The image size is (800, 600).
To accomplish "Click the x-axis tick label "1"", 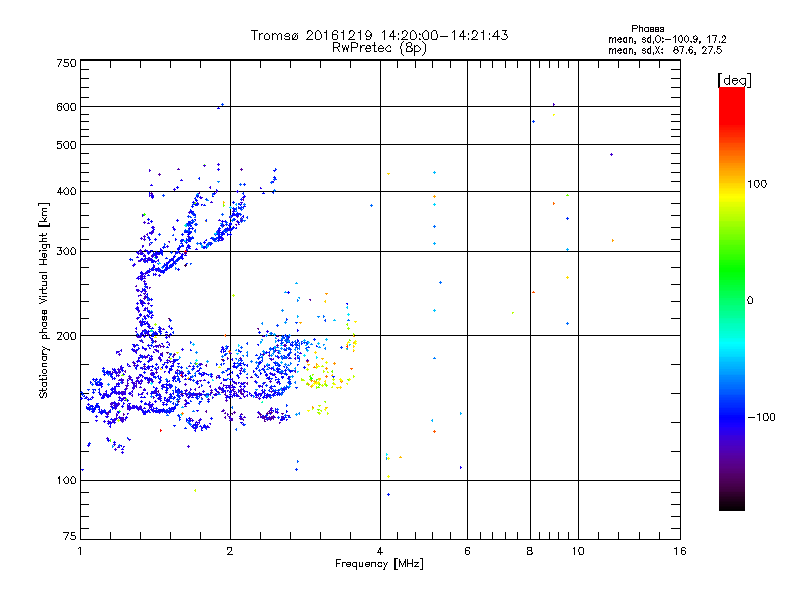I will pyautogui.click(x=80, y=551).
